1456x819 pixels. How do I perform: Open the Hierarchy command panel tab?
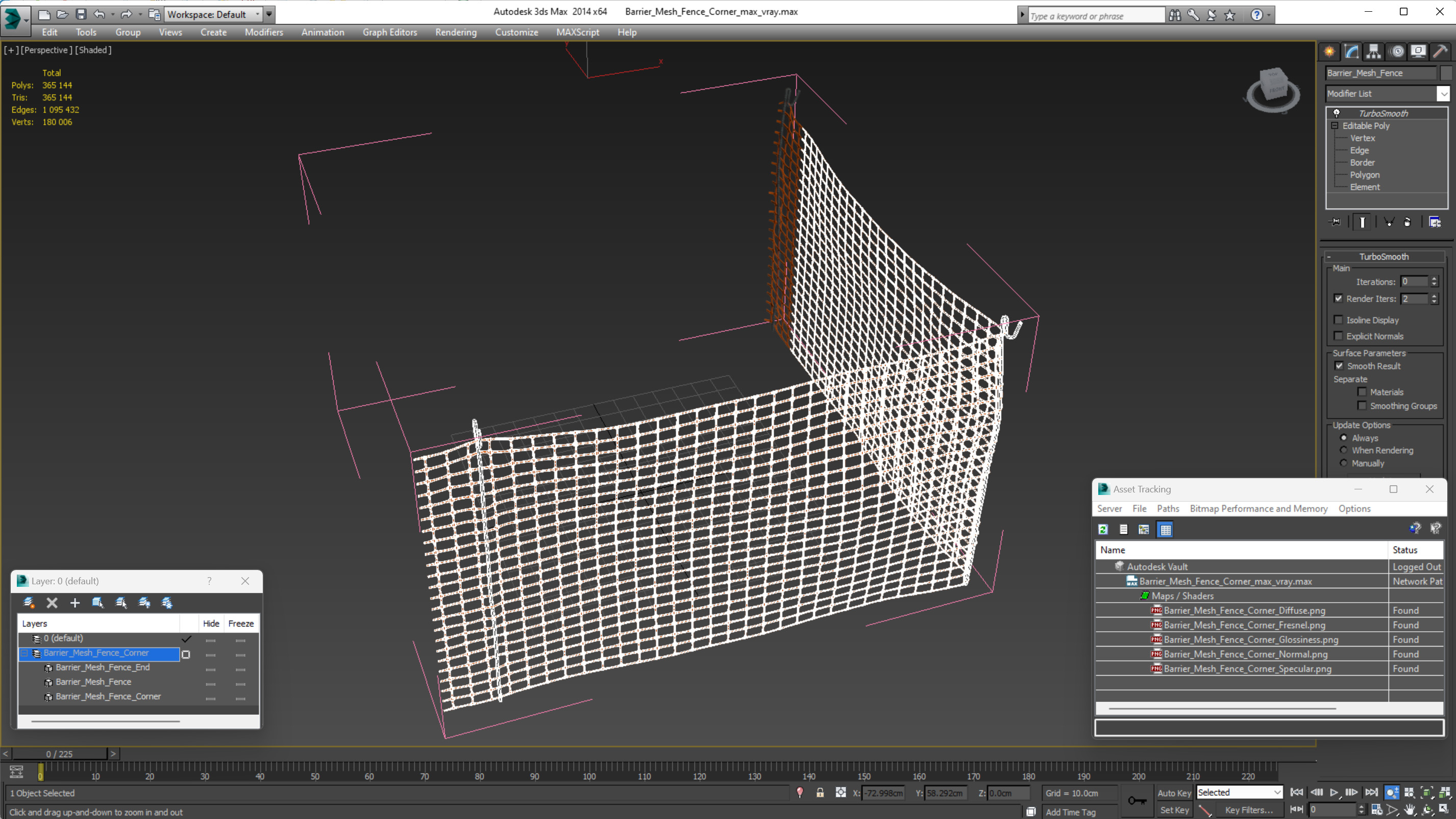tap(1373, 52)
